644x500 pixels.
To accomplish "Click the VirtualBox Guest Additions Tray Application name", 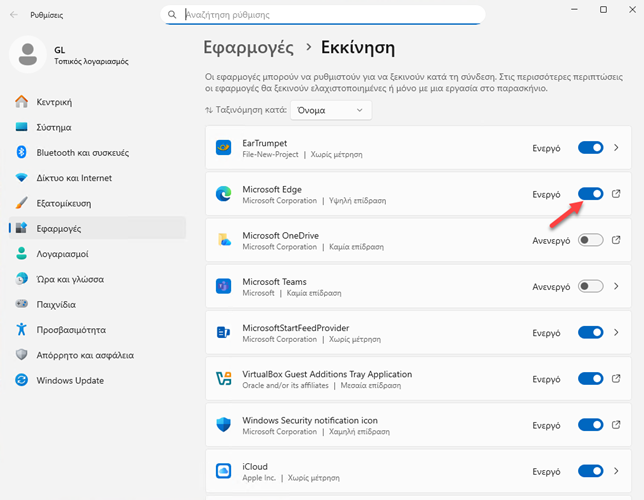I will pos(327,374).
